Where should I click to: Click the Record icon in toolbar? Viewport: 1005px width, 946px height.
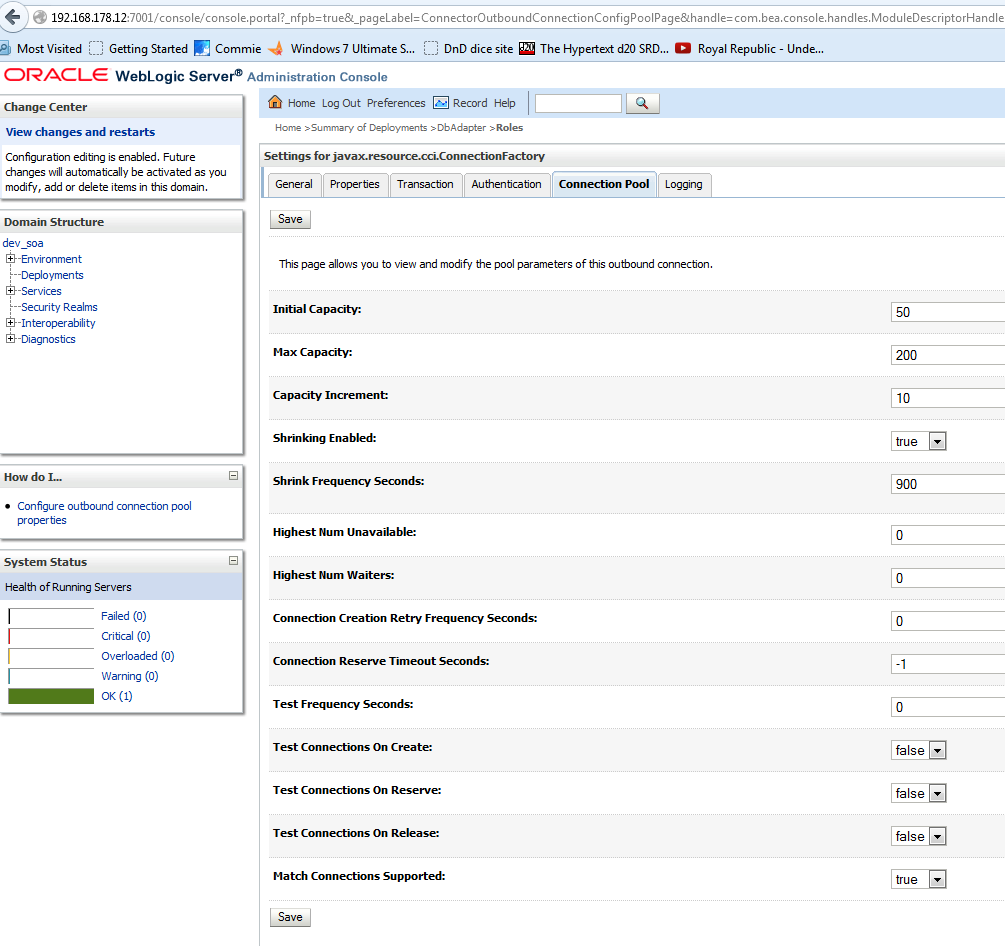tap(441, 103)
